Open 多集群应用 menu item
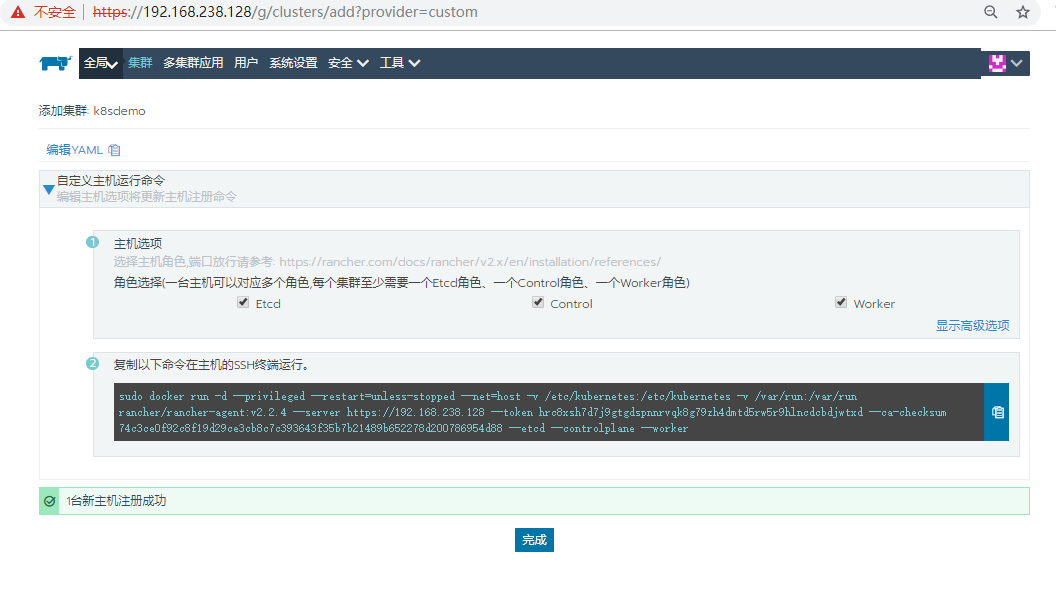This screenshot has height=592, width=1056. pyautogui.click(x=193, y=63)
